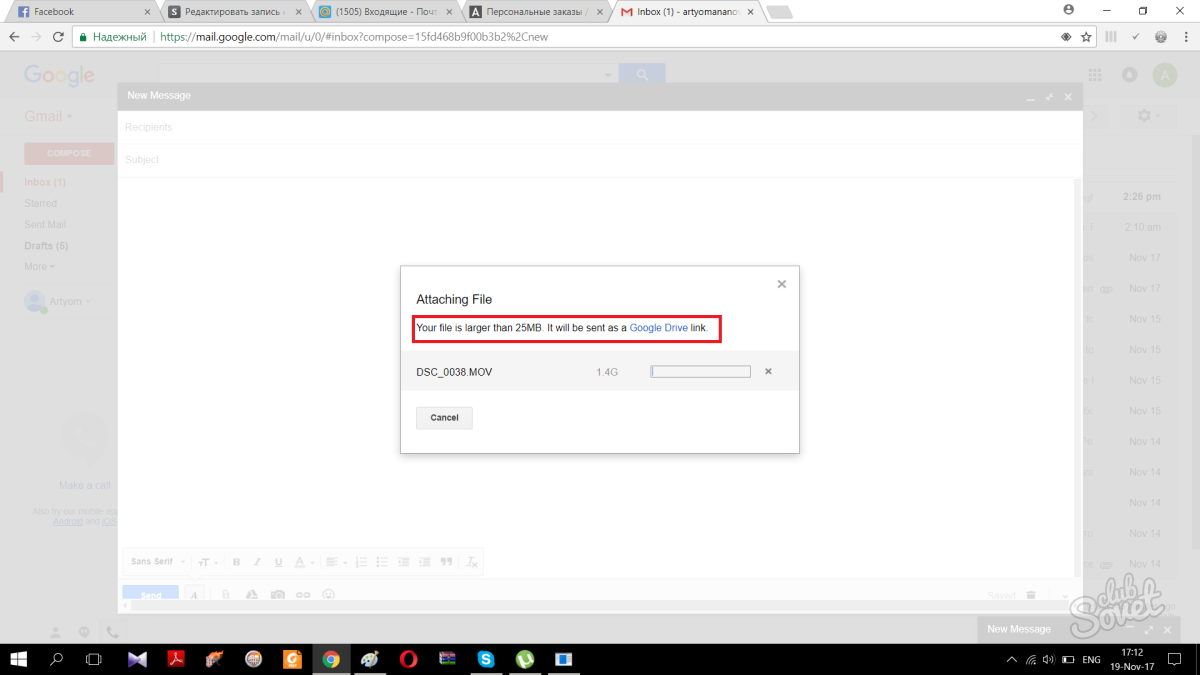This screenshot has width=1200, height=675.
Task: Open the Google apps grid
Action: coord(1095,74)
